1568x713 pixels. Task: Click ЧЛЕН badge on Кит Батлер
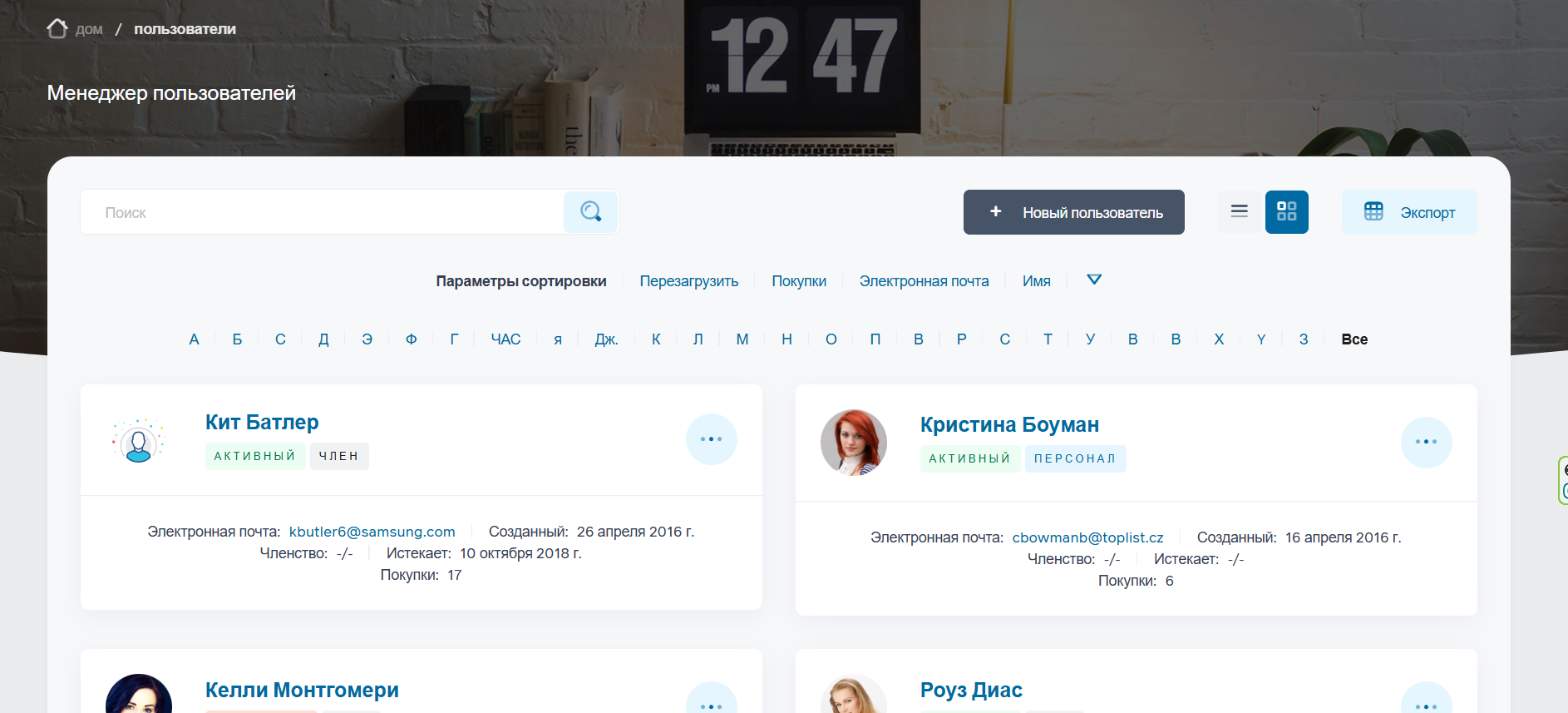pyautogui.click(x=339, y=456)
